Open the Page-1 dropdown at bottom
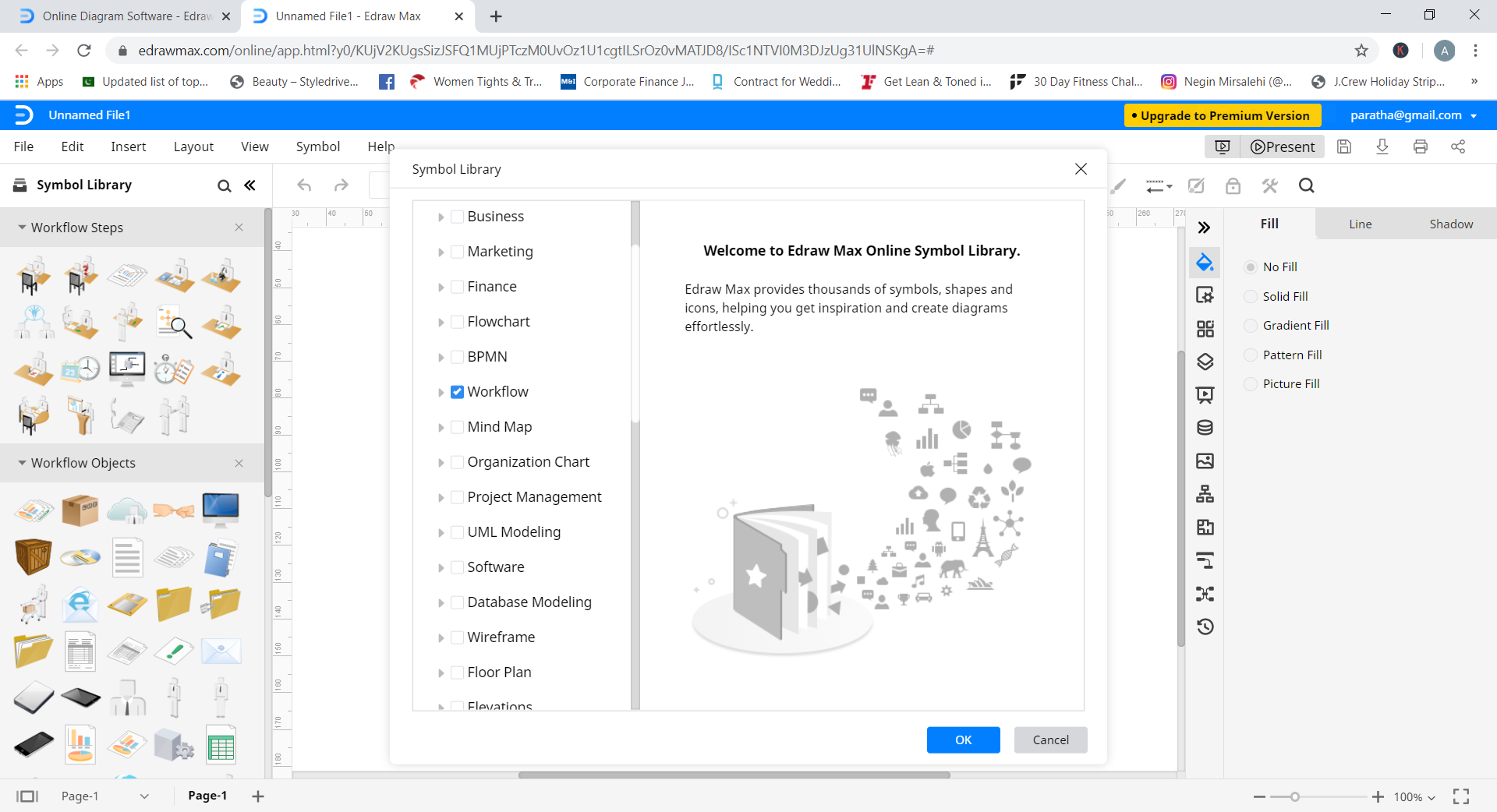The width and height of the screenshot is (1497, 812). point(144,796)
